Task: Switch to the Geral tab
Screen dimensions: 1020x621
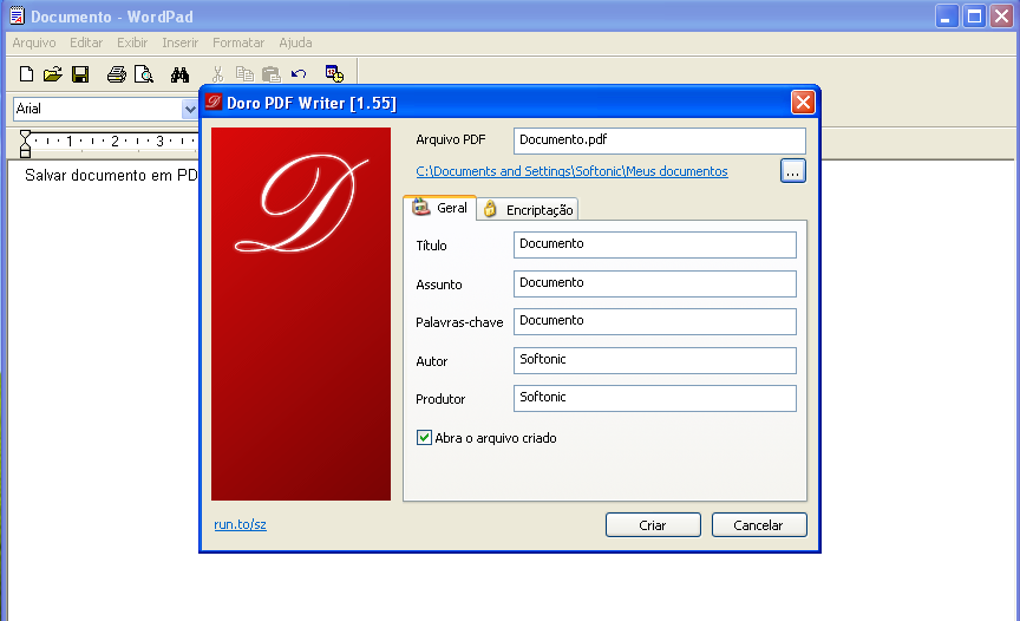Action: point(440,208)
